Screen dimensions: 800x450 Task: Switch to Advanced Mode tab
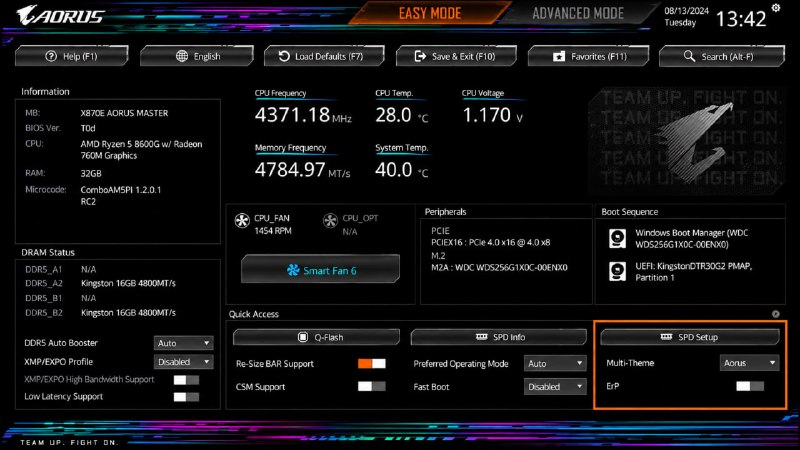(x=578, y=13)
